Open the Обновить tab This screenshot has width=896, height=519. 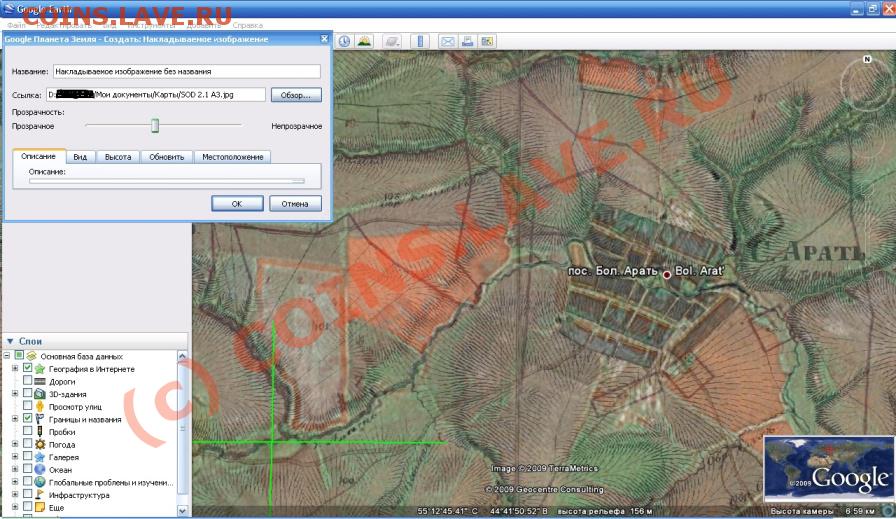click(x=166, y=157)
